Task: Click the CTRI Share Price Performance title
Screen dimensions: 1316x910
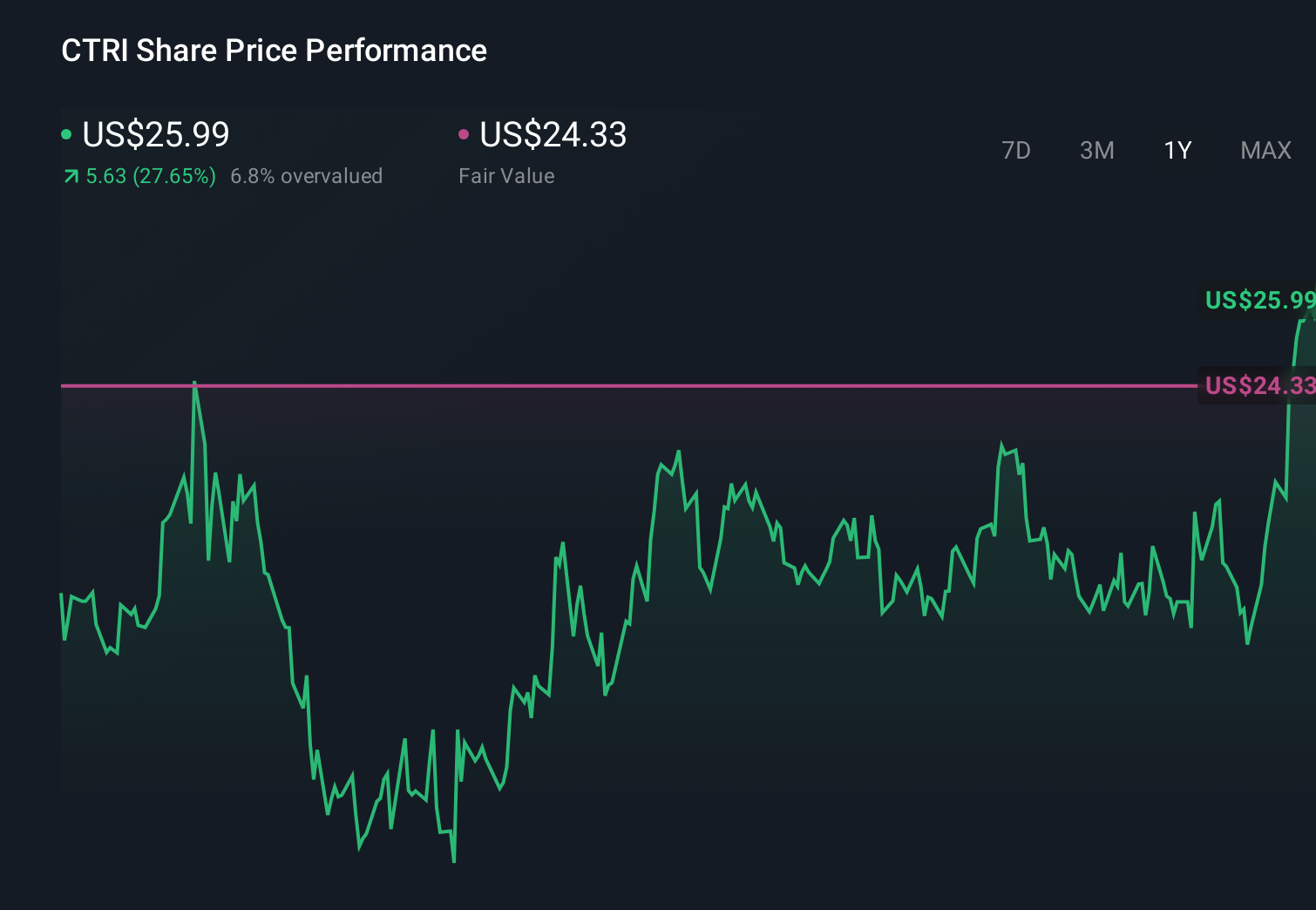Action: tap(273, 50)
